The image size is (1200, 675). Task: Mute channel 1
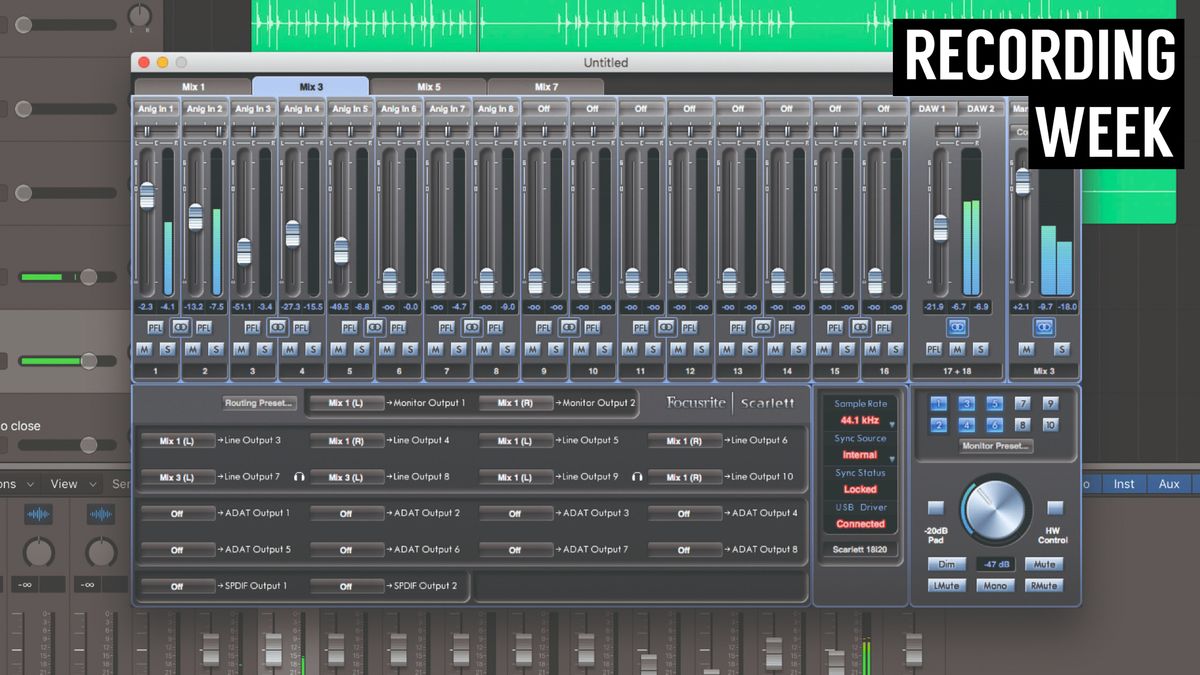pyautogui.click(x=146, y=350)
